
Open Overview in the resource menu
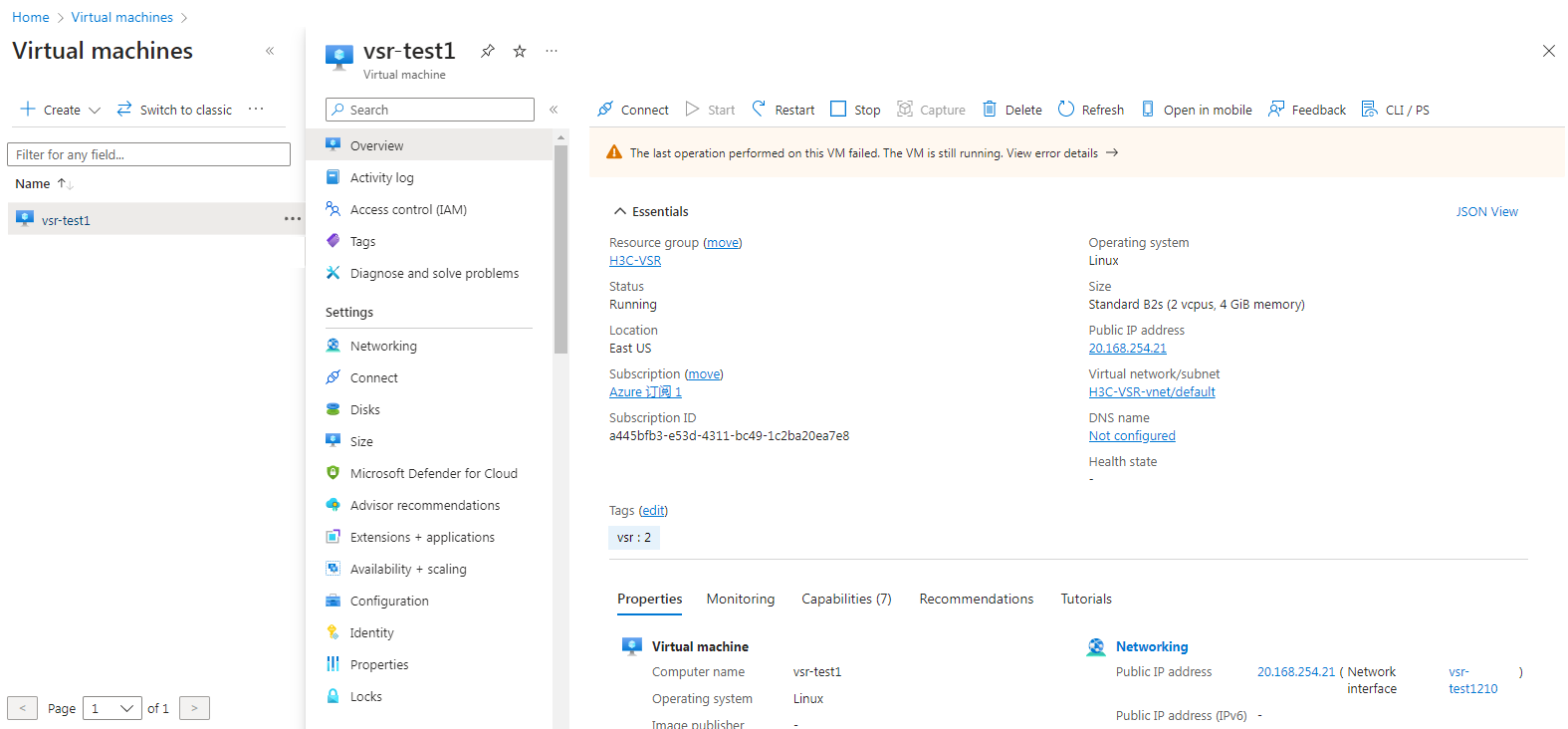coord(429,145)
